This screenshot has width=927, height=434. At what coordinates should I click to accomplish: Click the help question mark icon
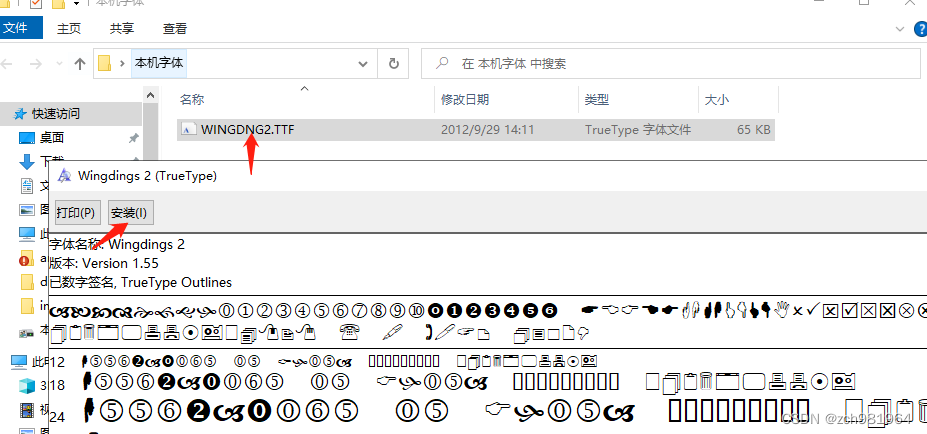pyautogui.click(x=919, y=28)
